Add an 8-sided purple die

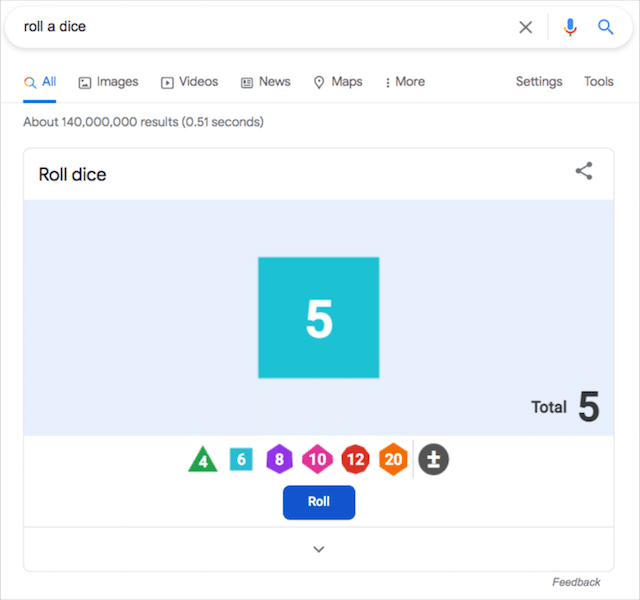(x=280, y=460)
